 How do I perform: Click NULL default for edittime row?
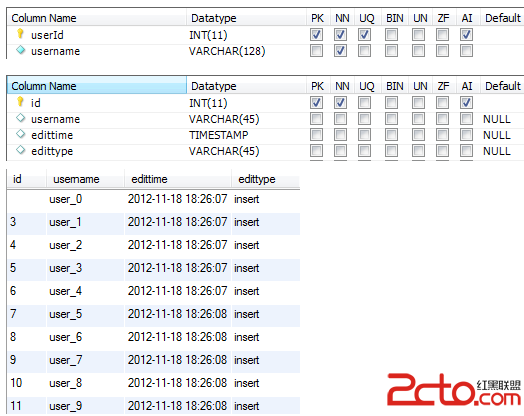click(497, 135)
